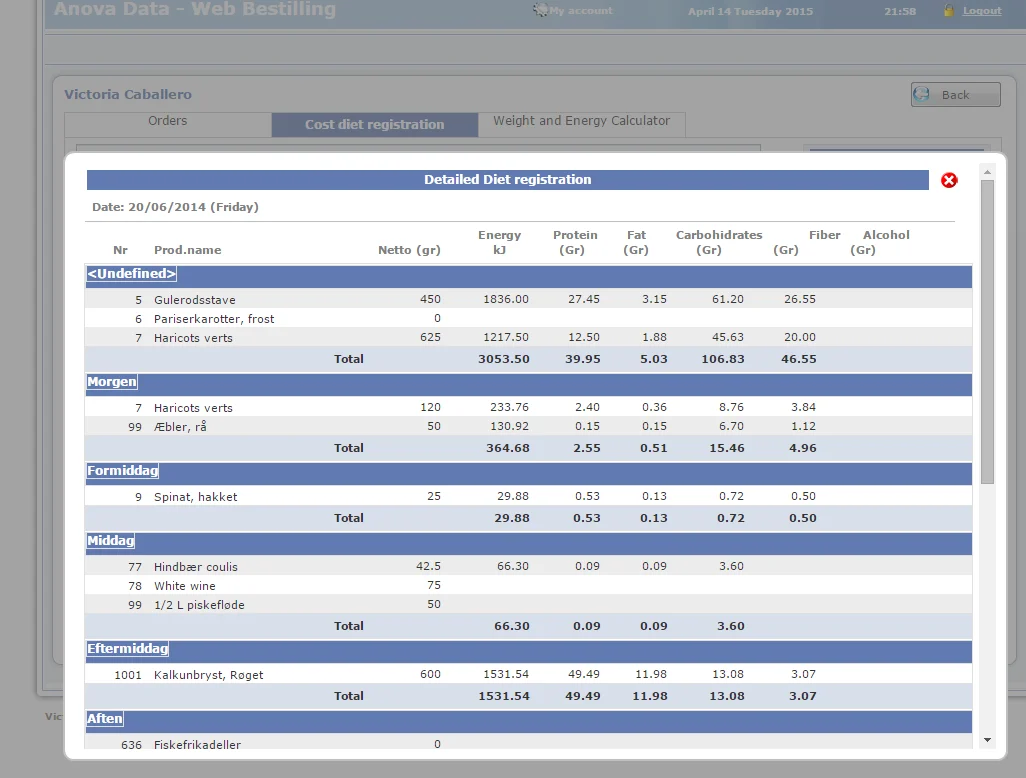The width and height of the screenshot is (1026, 778).
Task: Click the Morgen section header
Action: click(x=112, y=382)
